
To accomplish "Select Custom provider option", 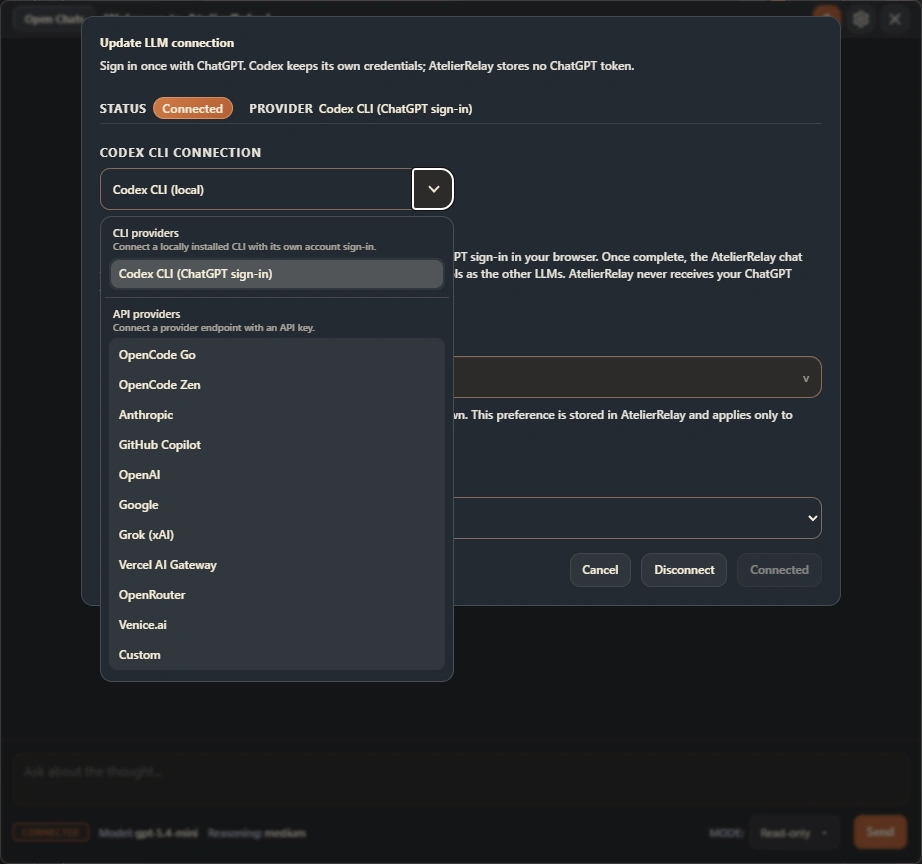I will [276, 655].
